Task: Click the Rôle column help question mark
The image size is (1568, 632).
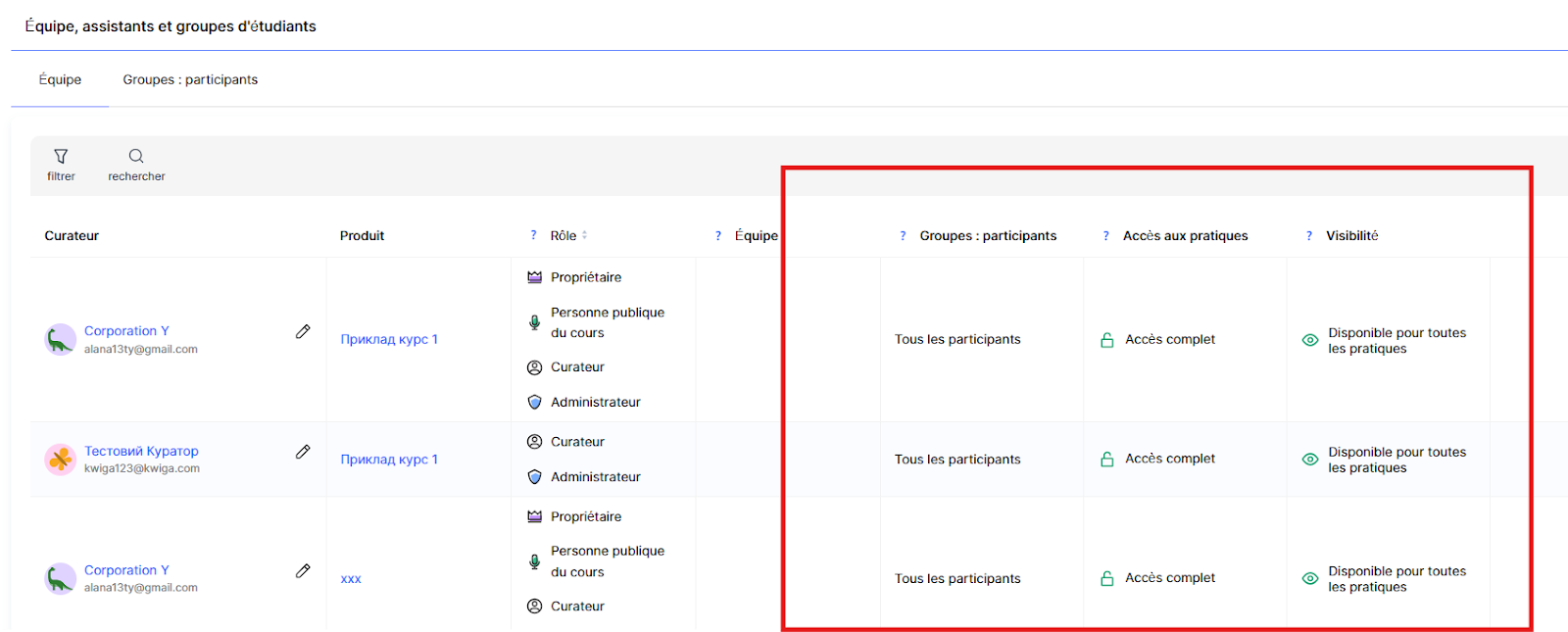Action: 533,236
